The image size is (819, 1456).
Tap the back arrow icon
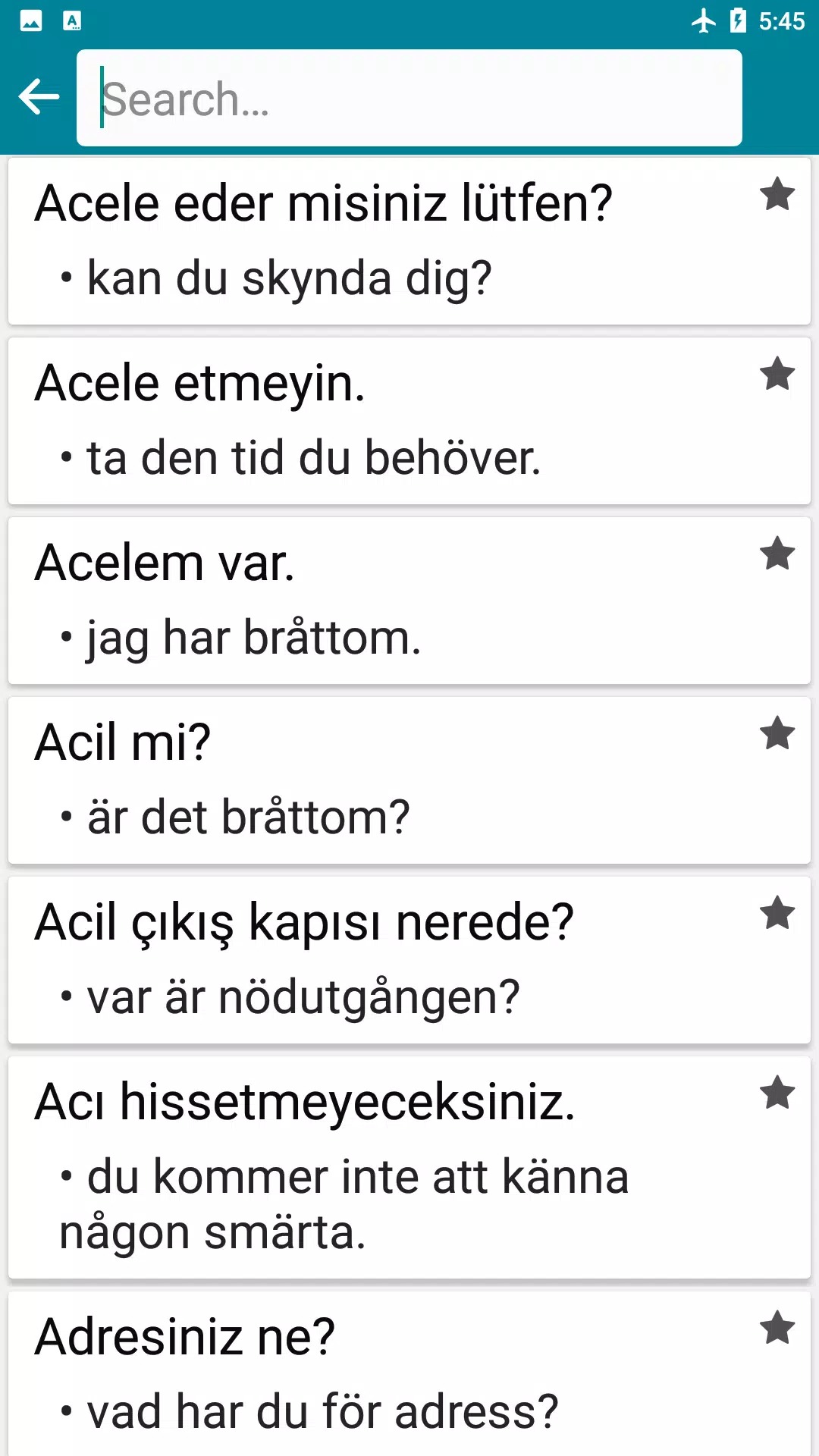pyautogui.click(x=39, y=98)
